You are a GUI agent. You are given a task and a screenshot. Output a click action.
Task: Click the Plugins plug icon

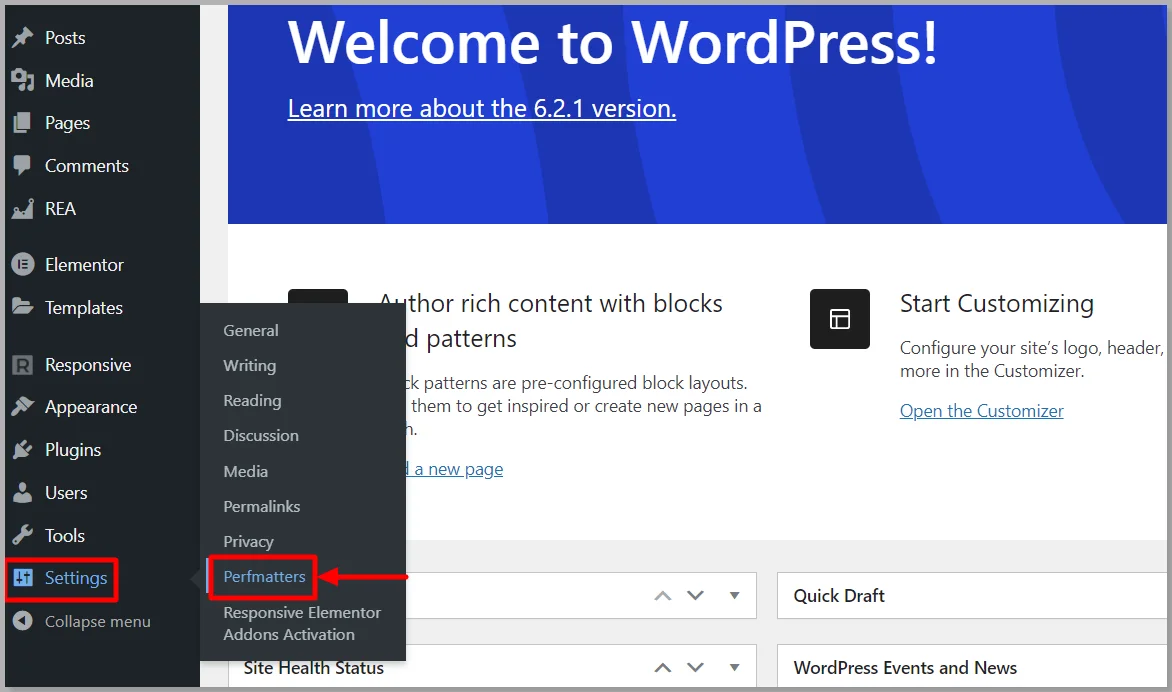pos(22,450)
